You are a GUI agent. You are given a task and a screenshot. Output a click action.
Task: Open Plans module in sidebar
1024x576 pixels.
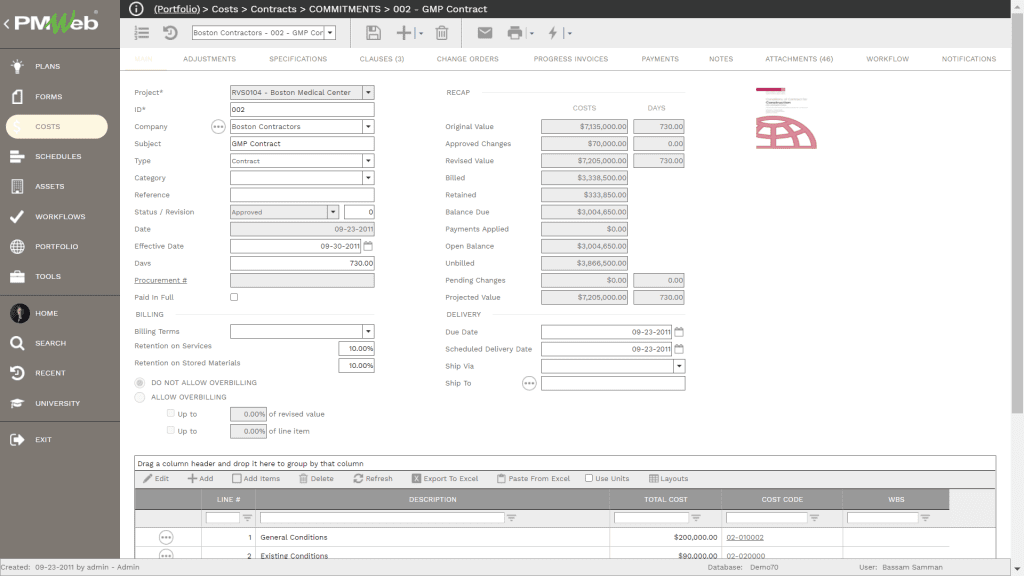(47, 67)
